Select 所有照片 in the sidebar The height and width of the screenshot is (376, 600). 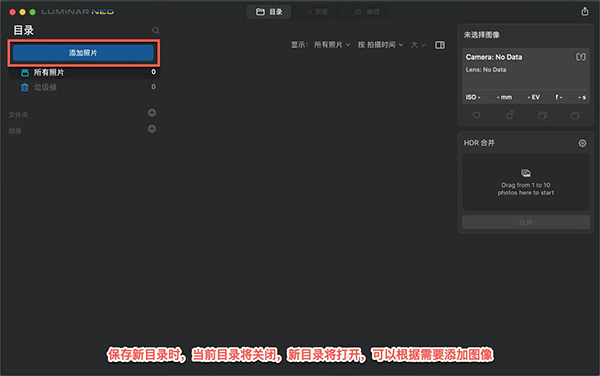(84, 72)
